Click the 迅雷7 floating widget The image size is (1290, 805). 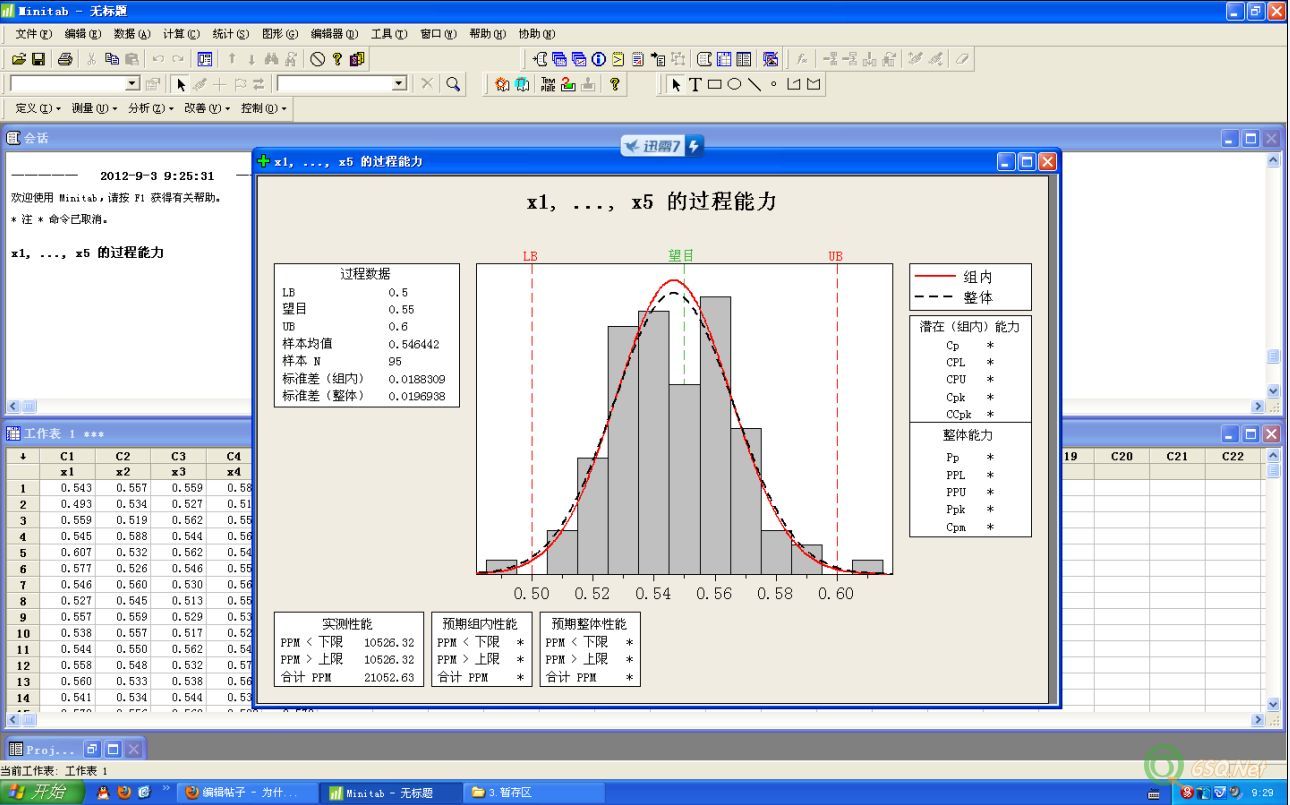pos(661,146)
